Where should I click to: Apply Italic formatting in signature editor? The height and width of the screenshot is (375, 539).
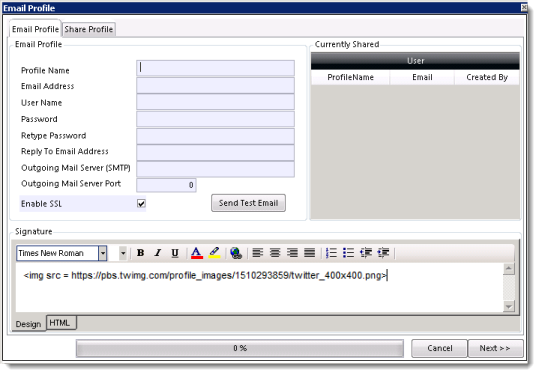tap(158, 253)
